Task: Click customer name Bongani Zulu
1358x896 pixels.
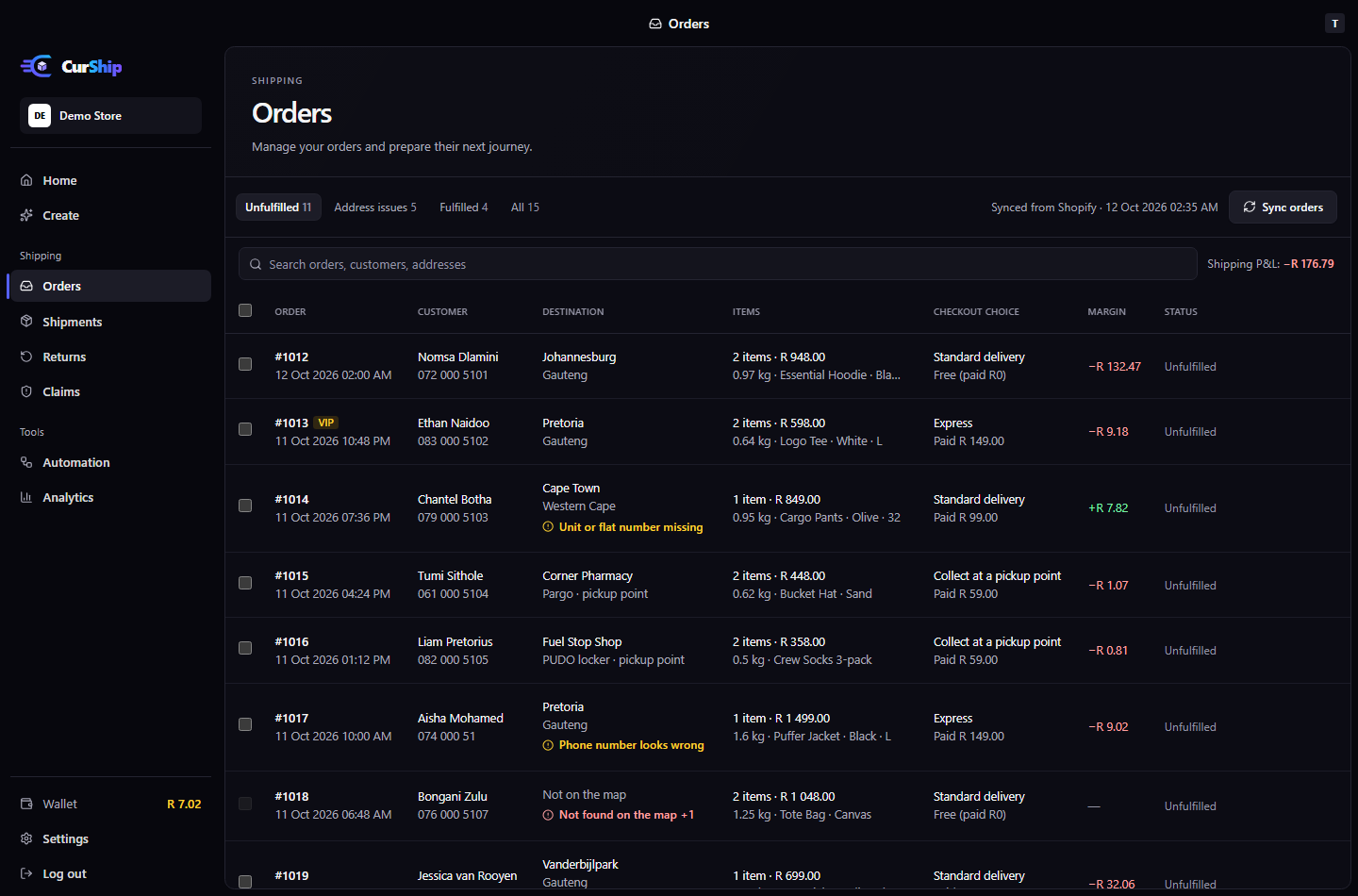Action: coord(453,796)
